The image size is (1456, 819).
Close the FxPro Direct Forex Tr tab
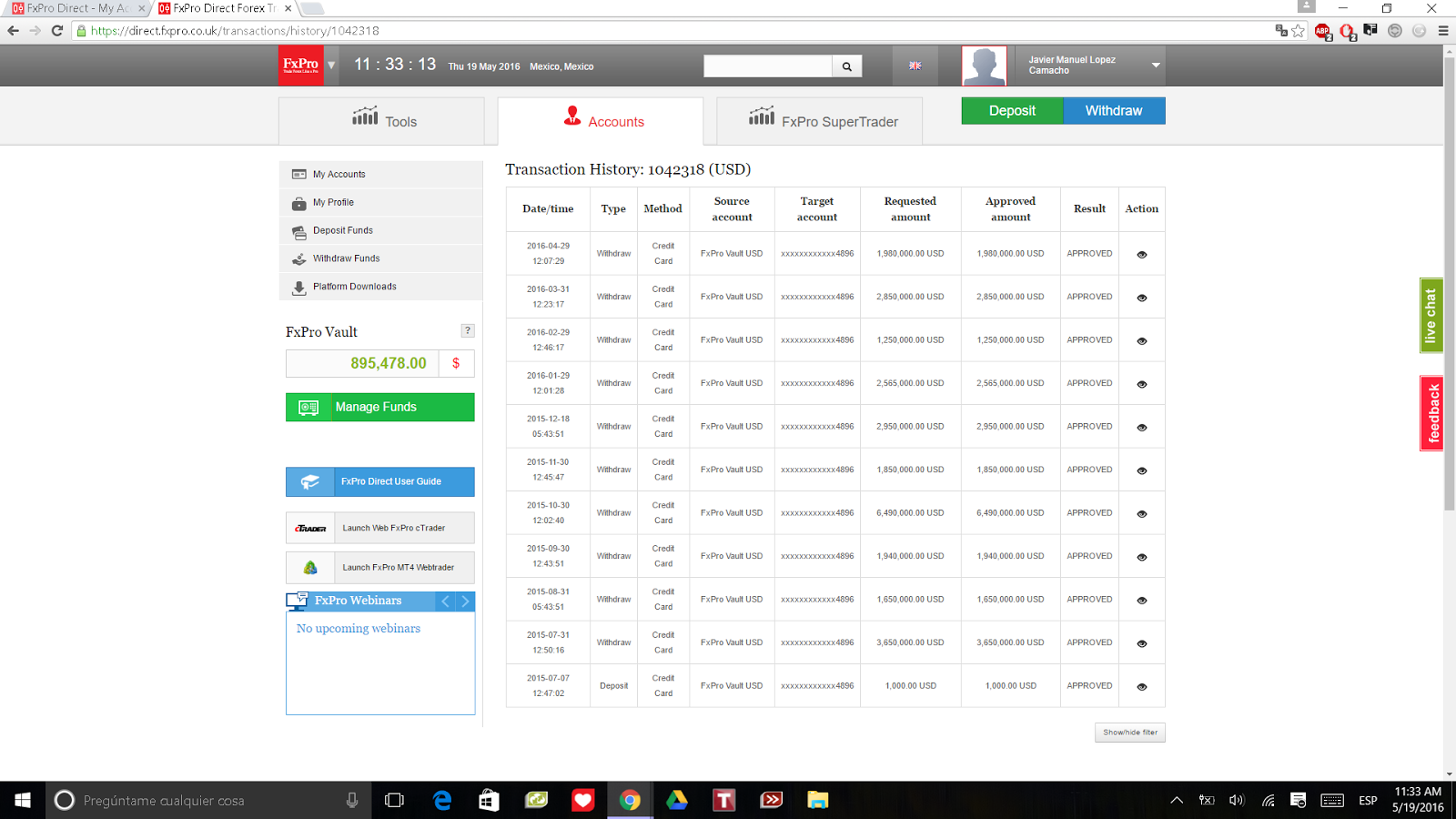(x=288, y=8)
